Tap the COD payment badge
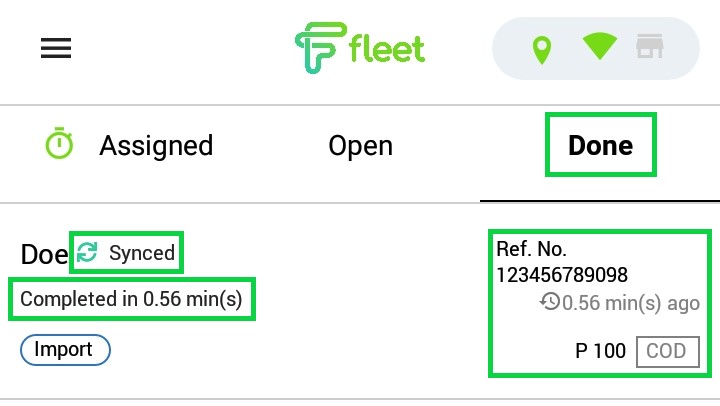720x406 pixels. click(668, 351)
